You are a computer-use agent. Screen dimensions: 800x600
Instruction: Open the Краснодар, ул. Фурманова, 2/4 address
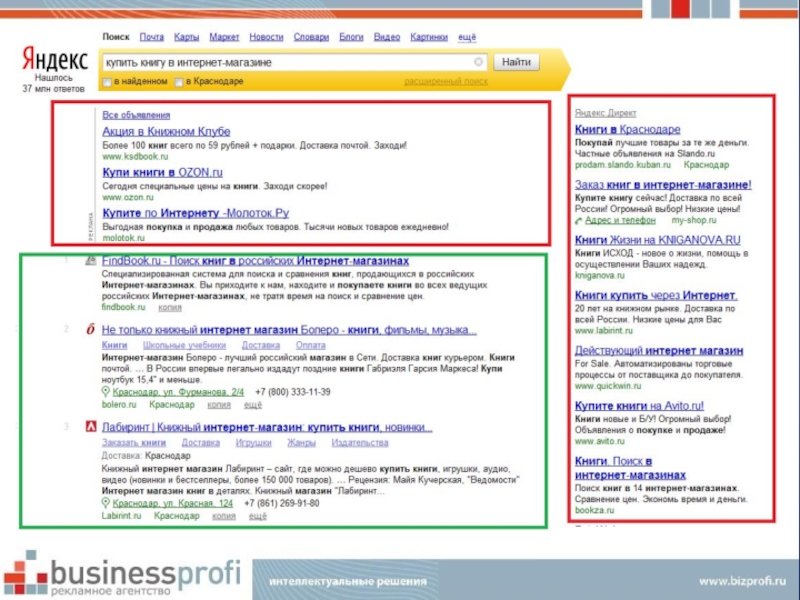click(x=178, y=392)
